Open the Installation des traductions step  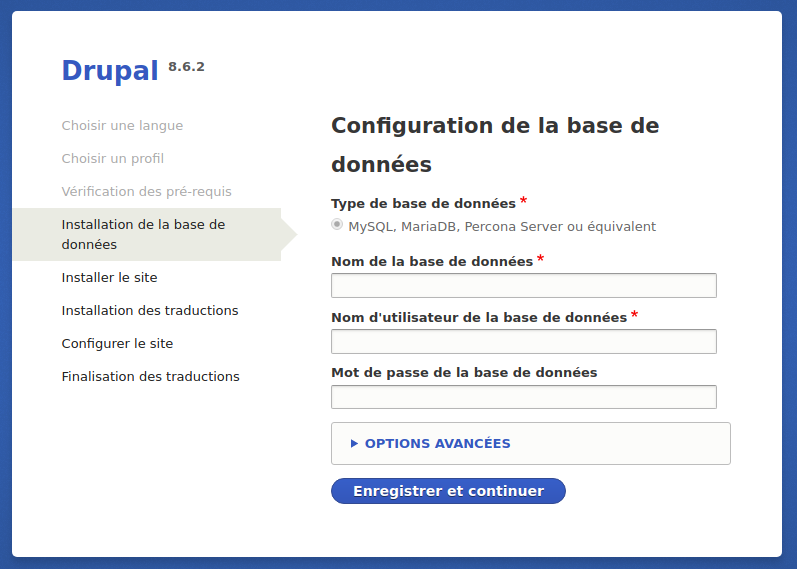tap(150, 310)
